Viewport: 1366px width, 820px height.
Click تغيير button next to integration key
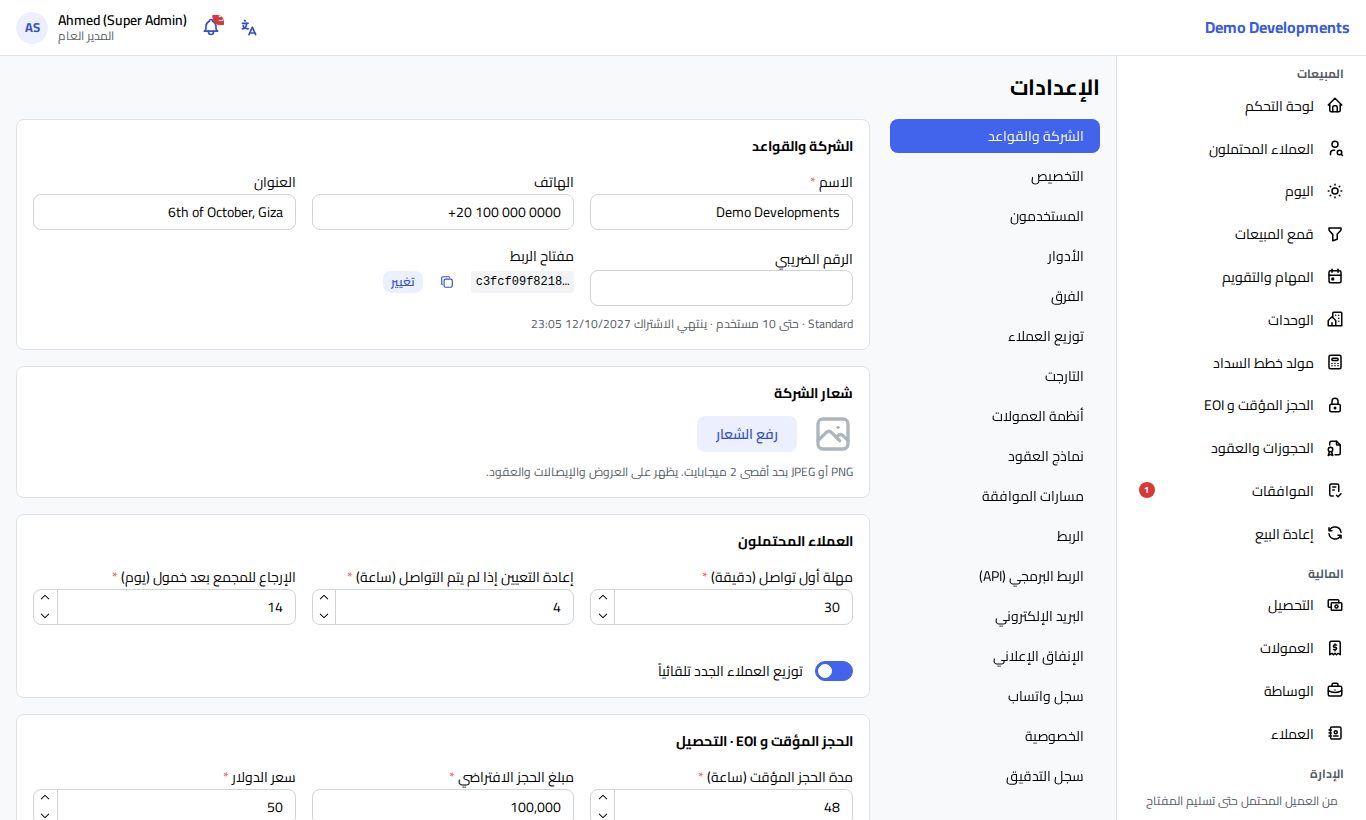403,282
